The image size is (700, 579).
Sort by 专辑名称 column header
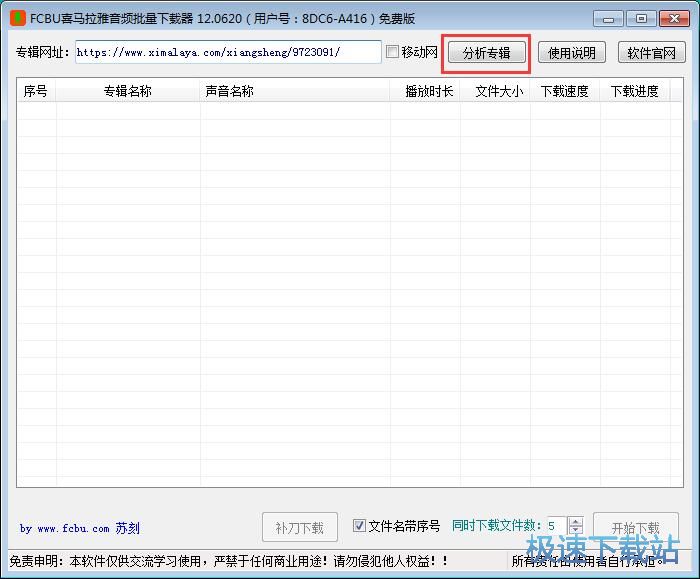pyautogui.click(x=128, y=91)
